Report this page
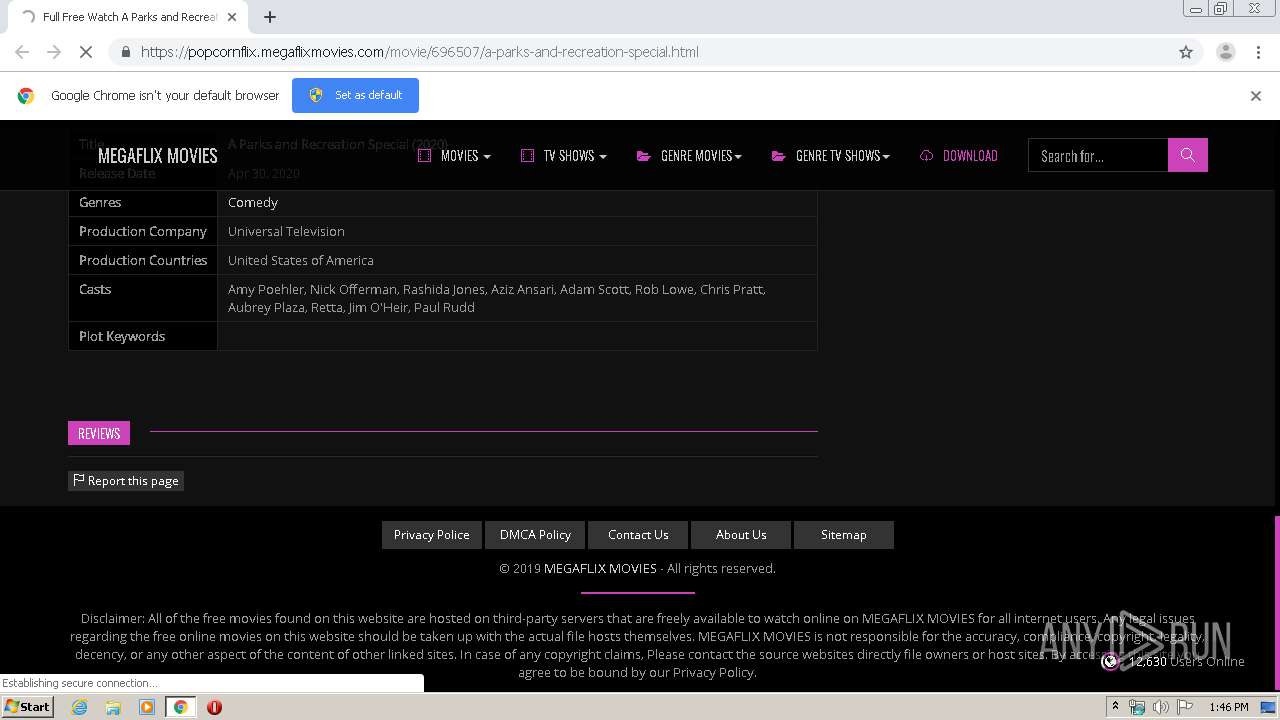 (126, 481)
